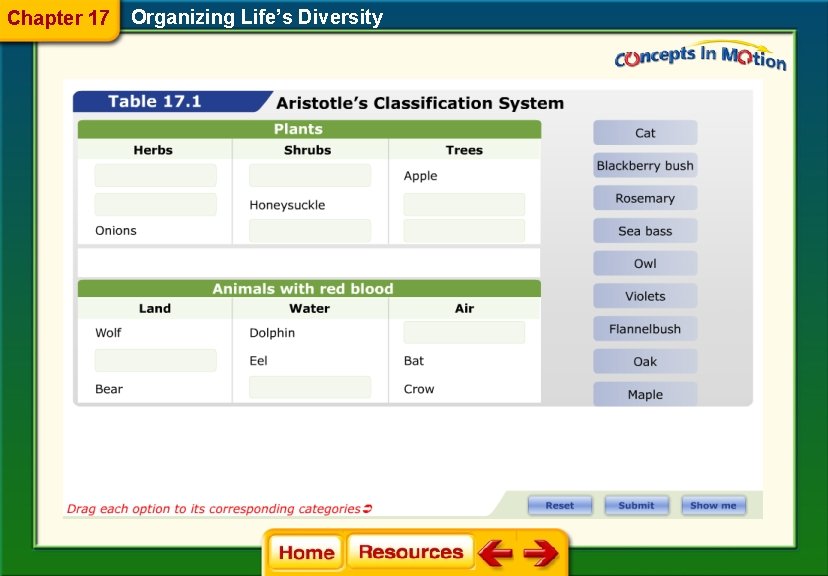Click the green Plants section header

[309, 129]
